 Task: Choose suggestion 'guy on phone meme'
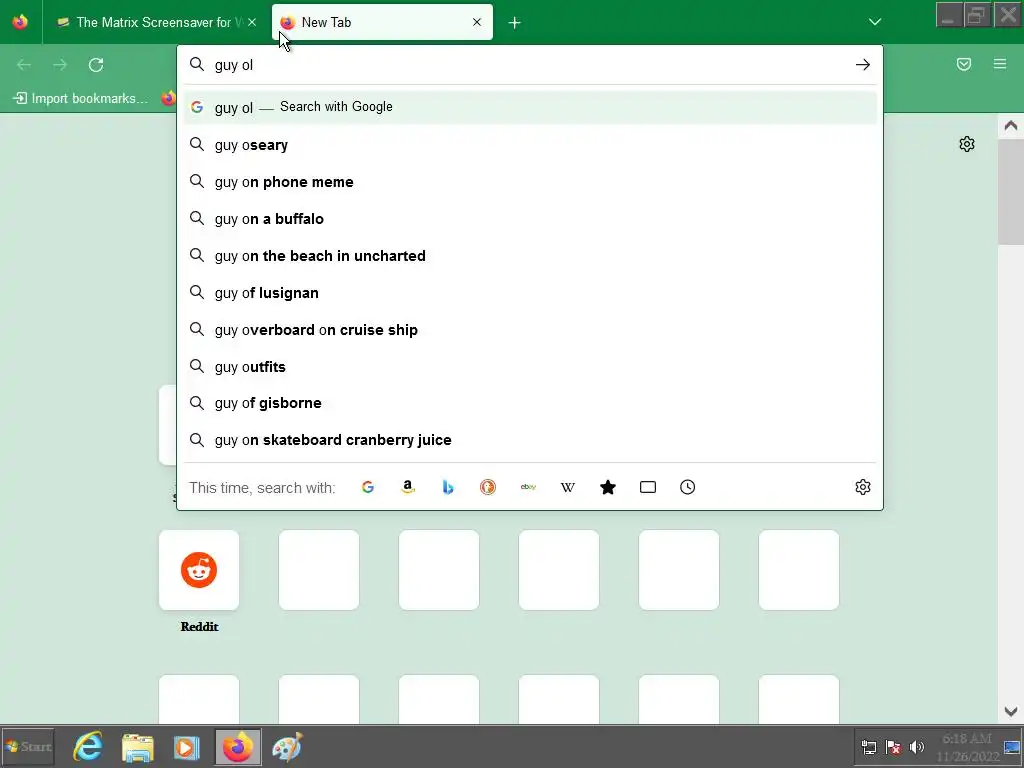(x=530, y=182)
